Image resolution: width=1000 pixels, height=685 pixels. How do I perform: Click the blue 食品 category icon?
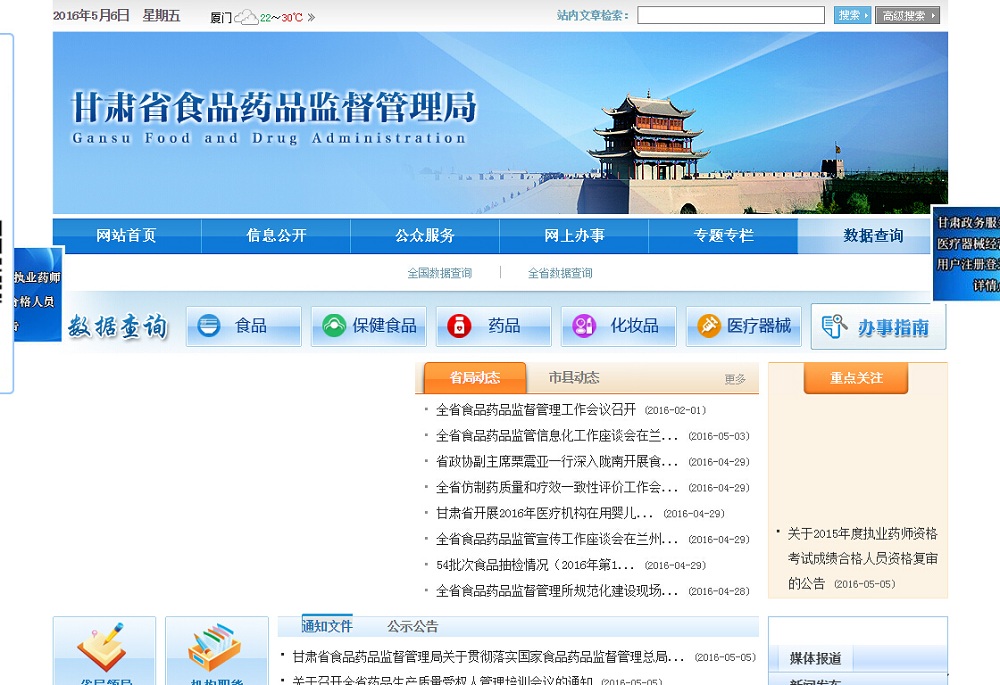pyautogui.click(x=208, y=325)
